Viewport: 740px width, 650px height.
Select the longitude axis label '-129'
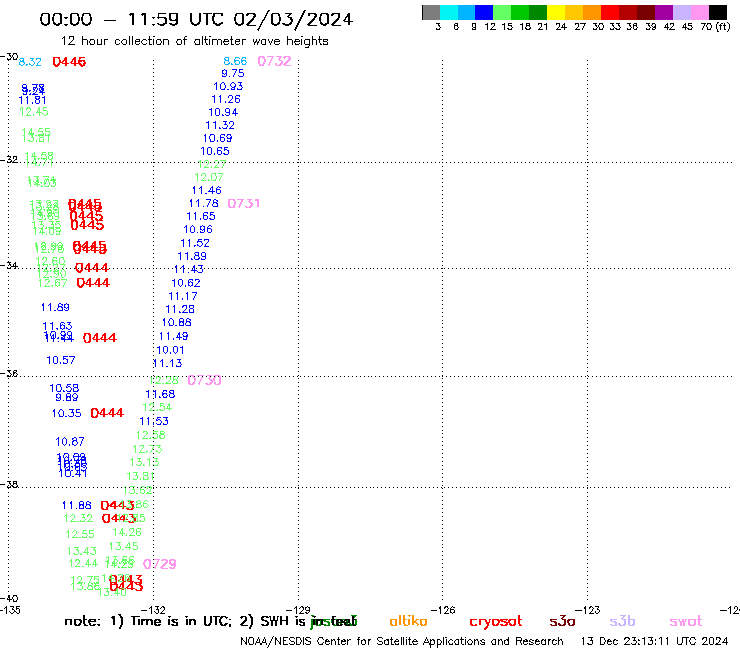click(298, 610)
